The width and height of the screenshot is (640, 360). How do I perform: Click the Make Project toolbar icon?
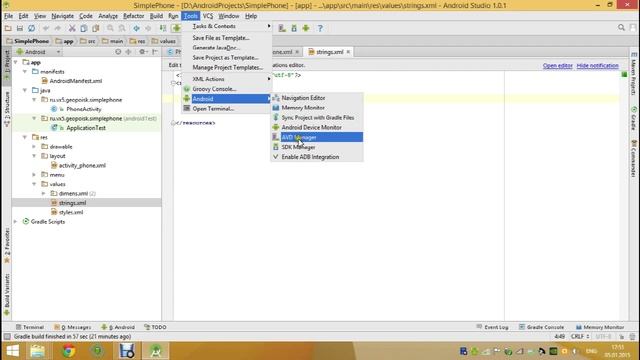pos(163,28)
